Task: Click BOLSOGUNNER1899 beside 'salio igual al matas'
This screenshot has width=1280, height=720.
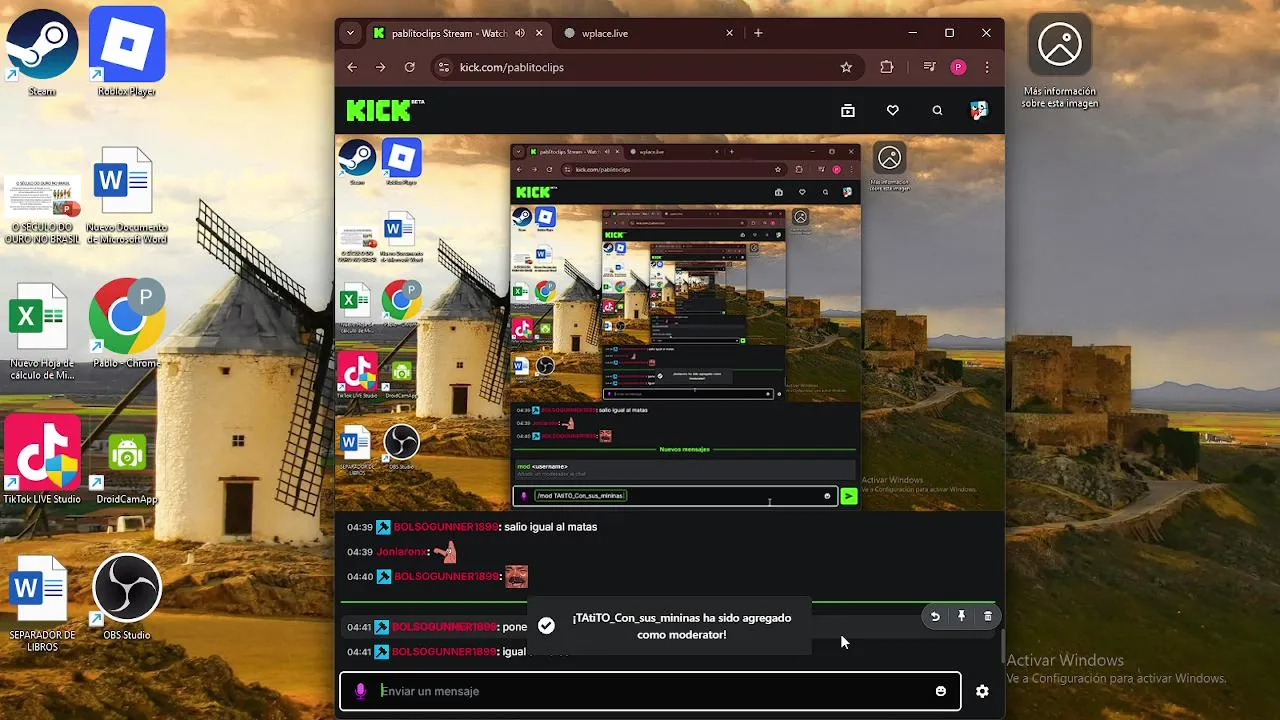Action: pos(445,527)
